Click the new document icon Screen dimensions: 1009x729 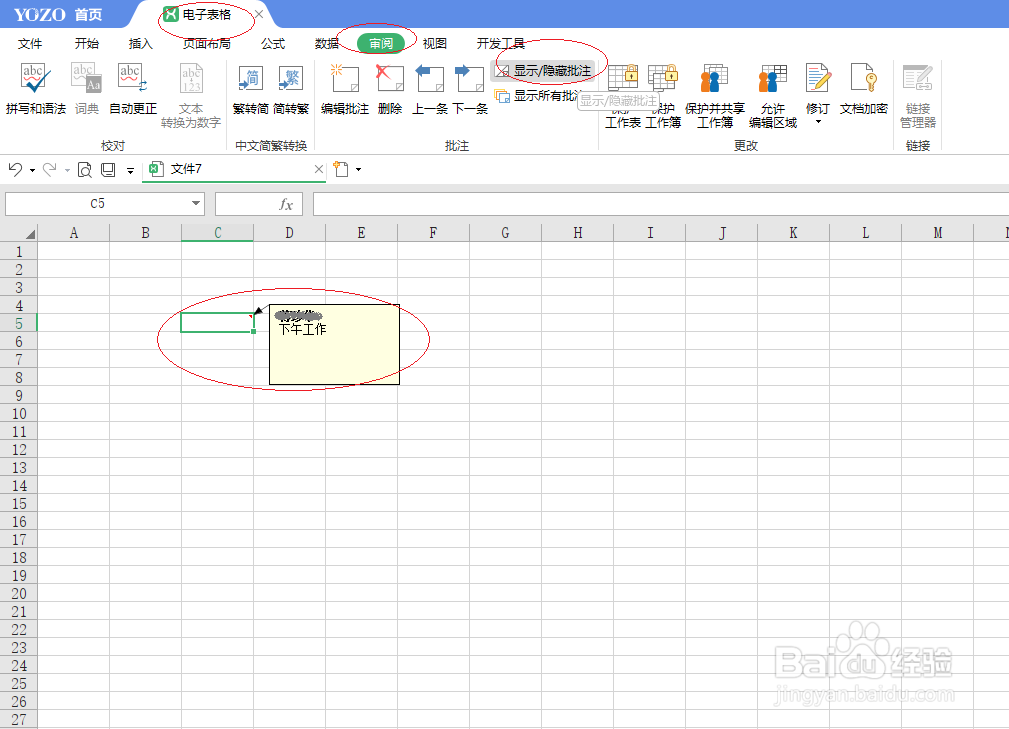(x=341, y=169)
